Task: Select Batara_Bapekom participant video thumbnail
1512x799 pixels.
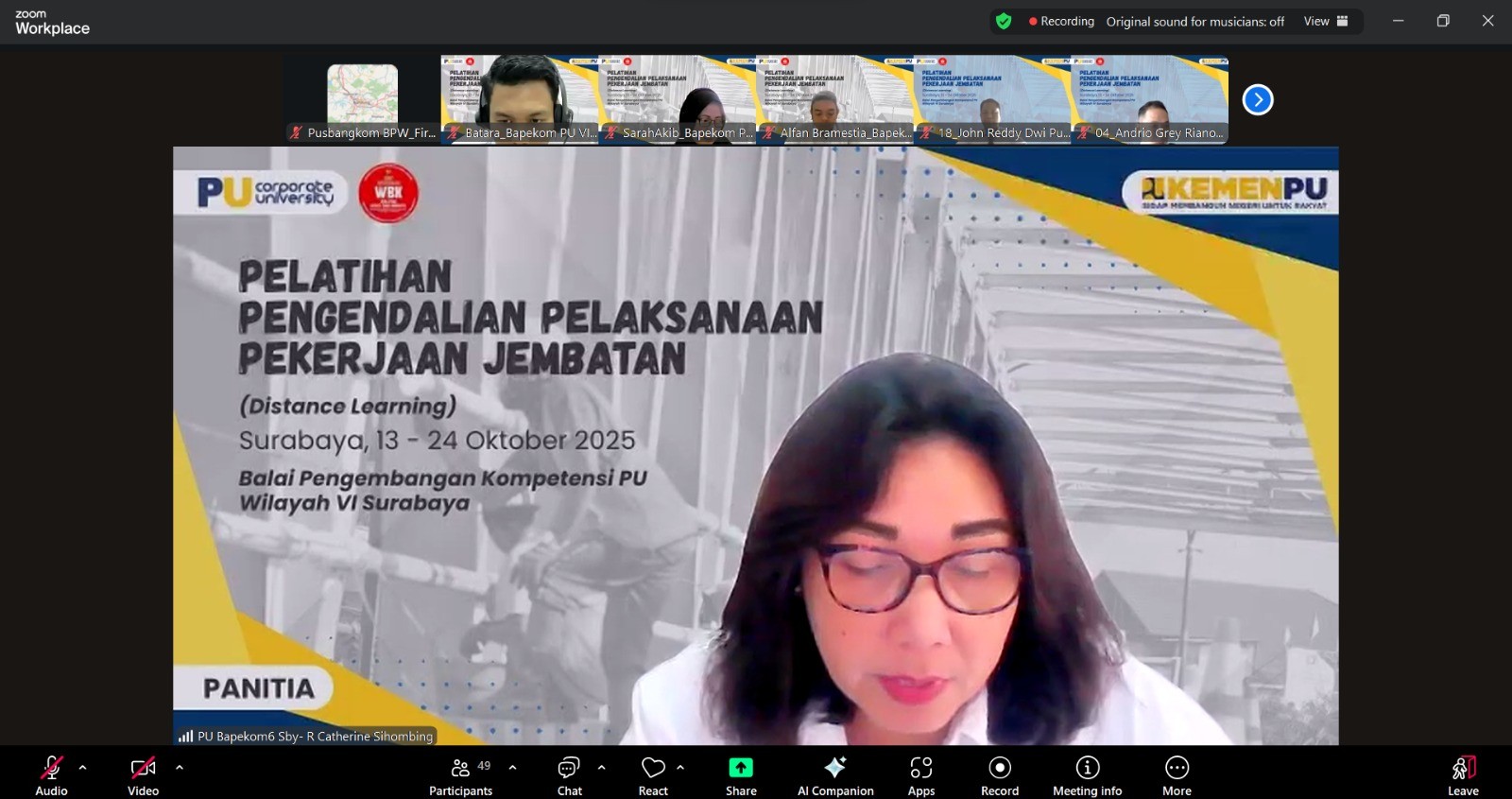Action: coord(520,98)
